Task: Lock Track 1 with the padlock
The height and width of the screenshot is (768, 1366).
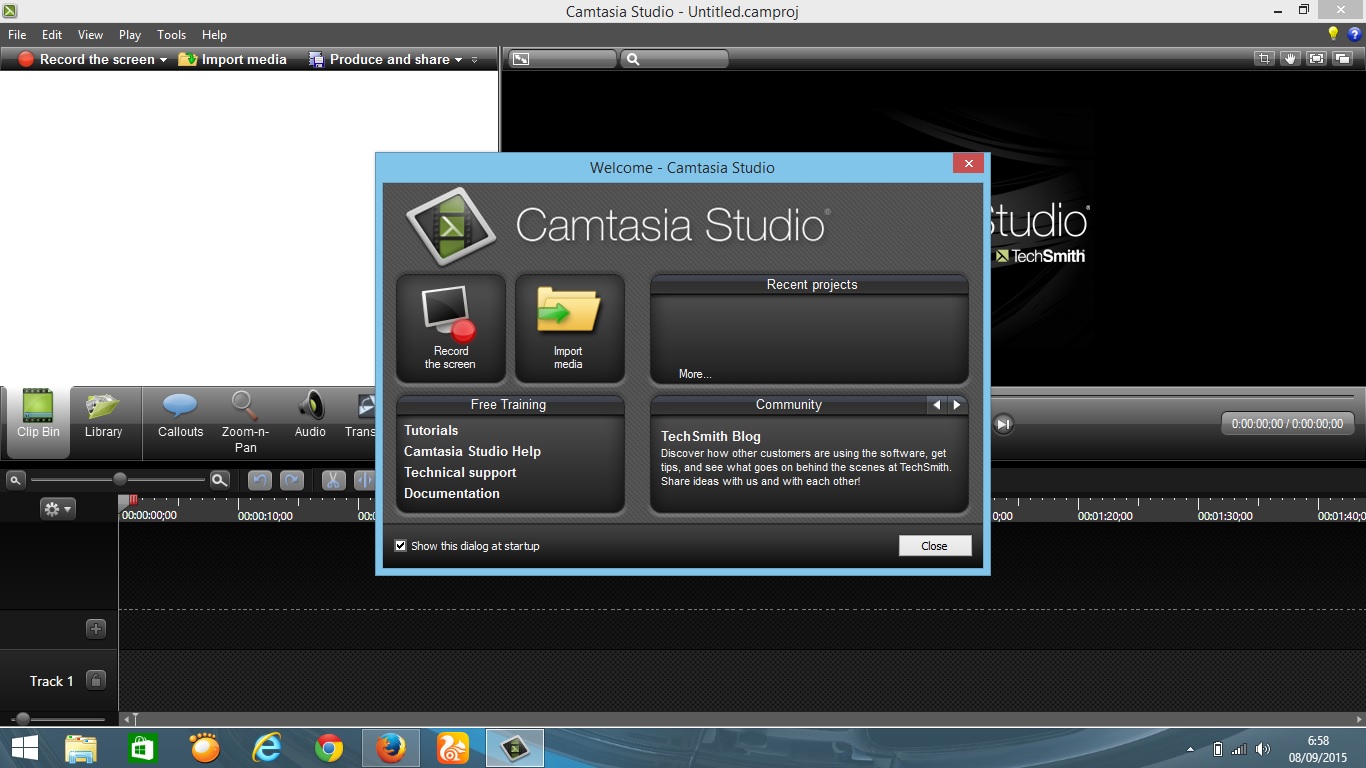Action: click(96, 679)
